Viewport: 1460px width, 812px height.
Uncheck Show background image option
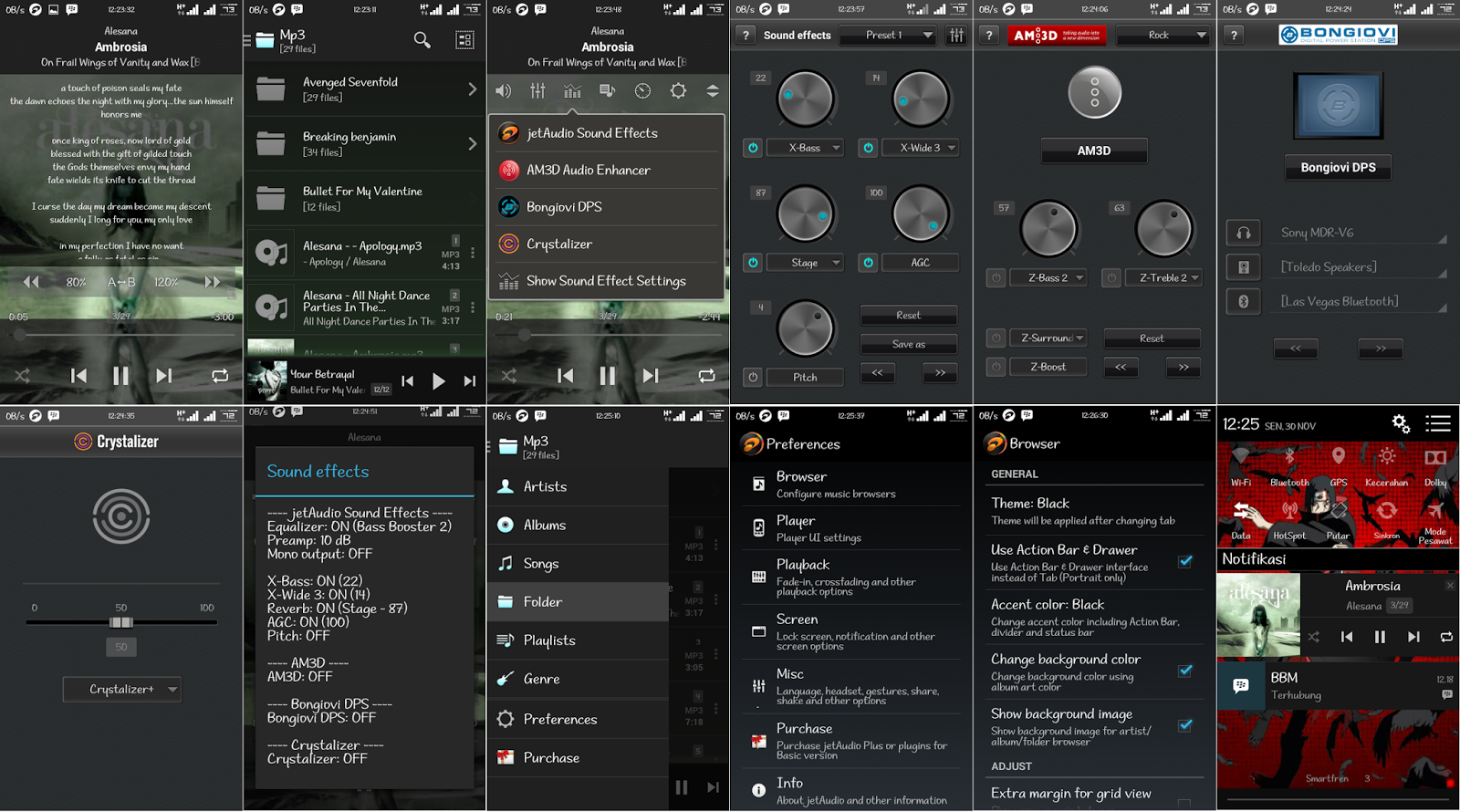pyautogui.click(x=1184, y=725)
